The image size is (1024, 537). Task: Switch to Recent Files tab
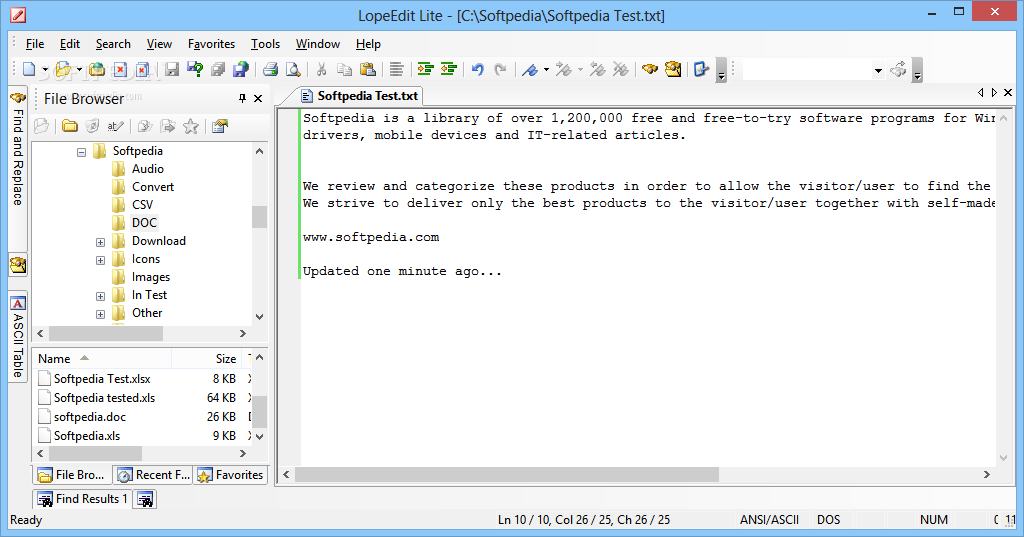(153, 475)
